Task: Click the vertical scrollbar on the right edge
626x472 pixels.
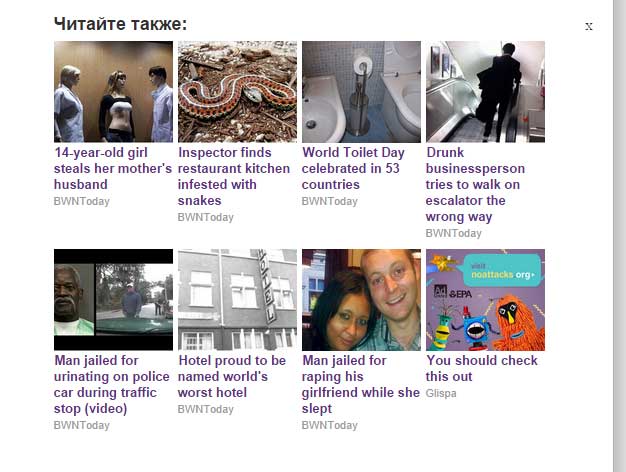Action: coord(619,236)
